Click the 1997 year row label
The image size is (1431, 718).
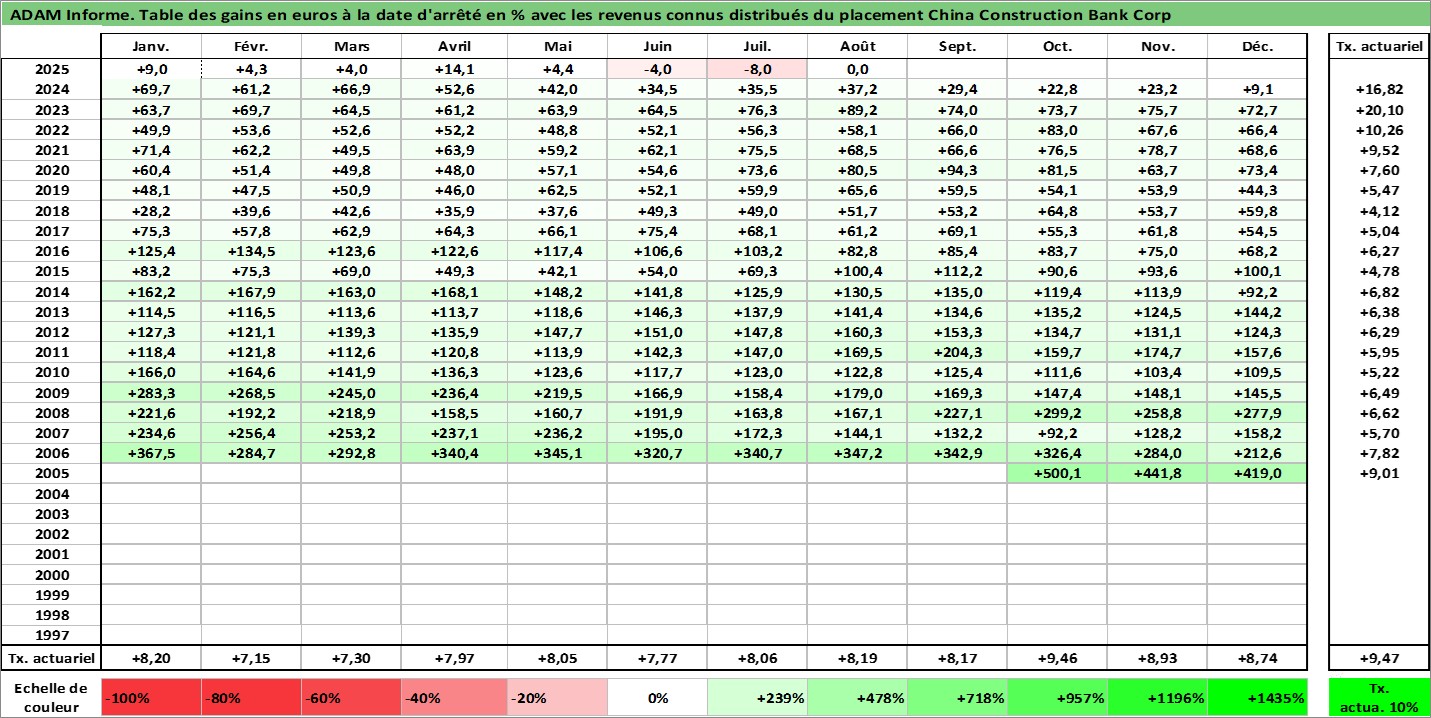51,635
